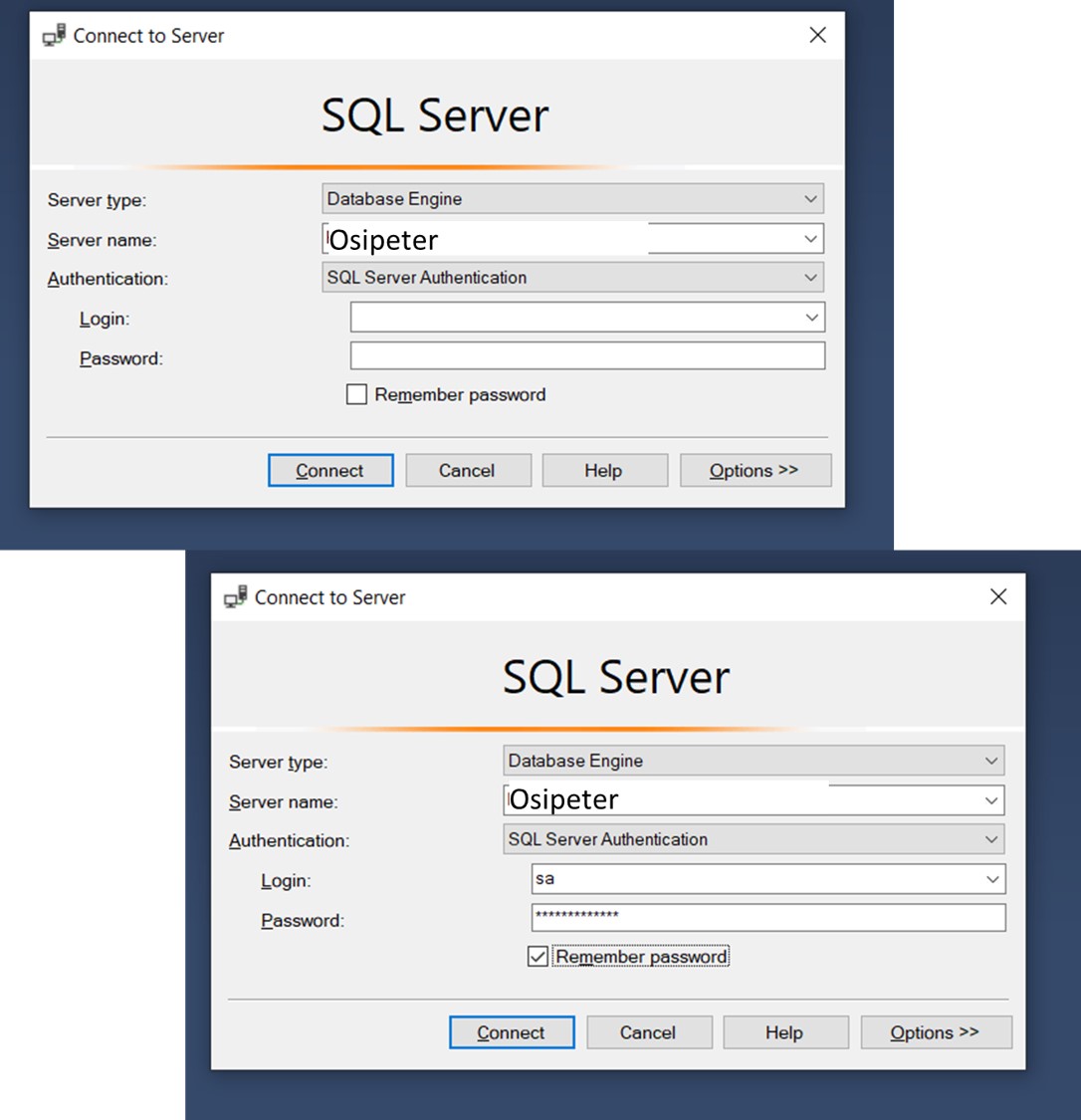This screenshot has height=1120, width=1081.
Task: Close the lower Connect to Server dialog
Action: tap(998, 596)
